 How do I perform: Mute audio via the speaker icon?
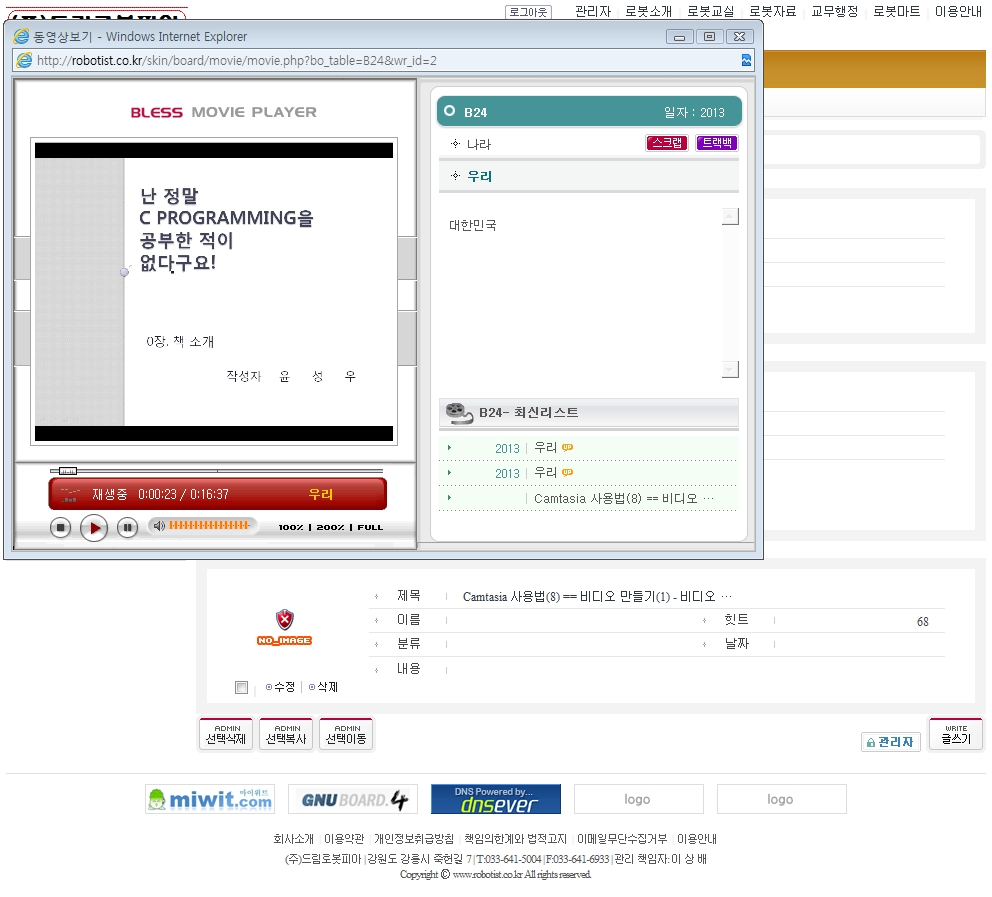click(159, 526)
